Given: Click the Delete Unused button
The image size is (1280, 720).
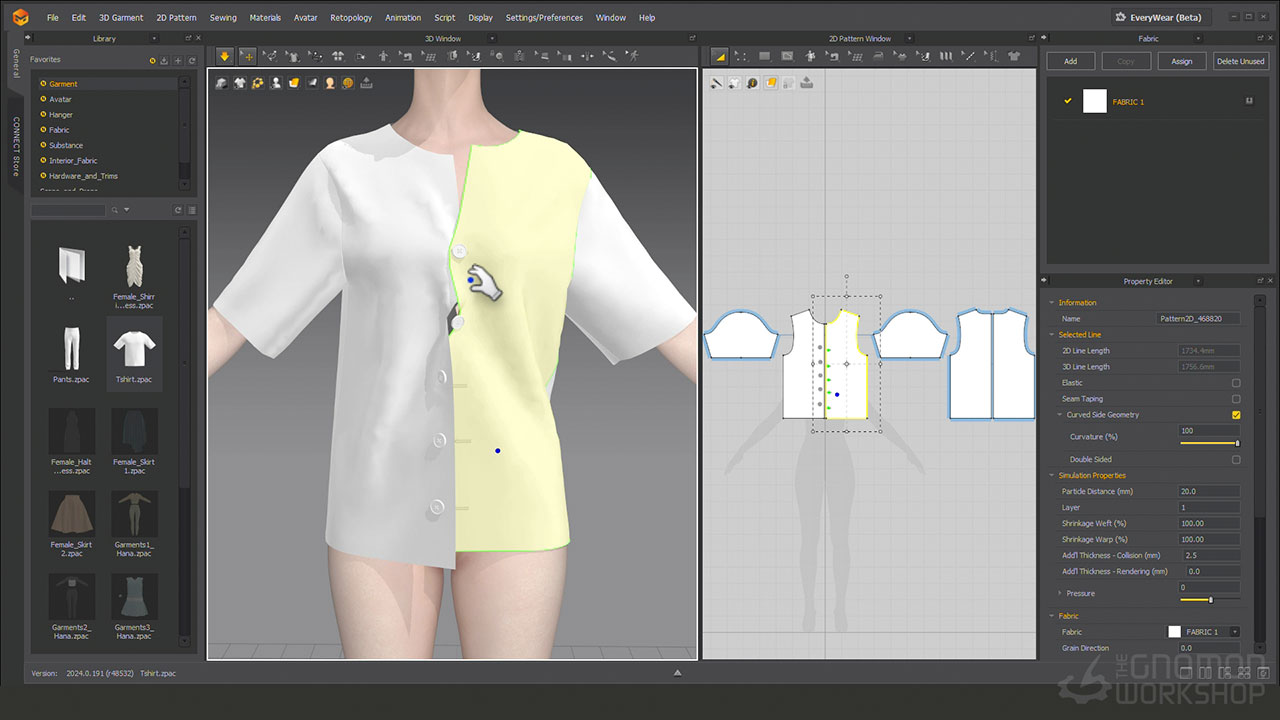Looking at the screenshot, I should [1240, 61].
